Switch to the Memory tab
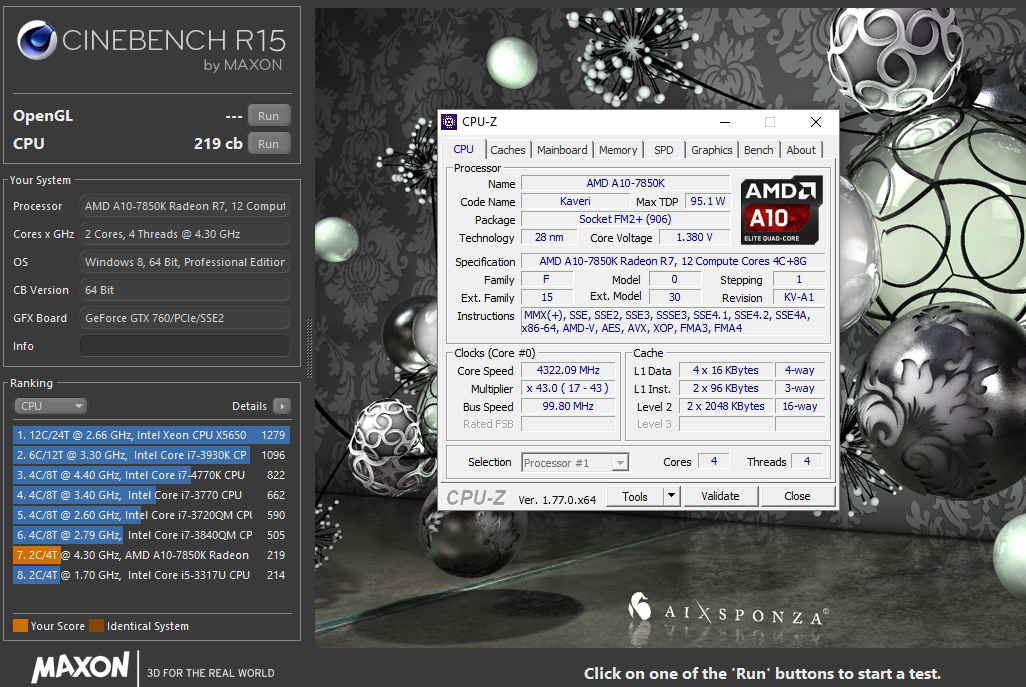Viewport: 1026px width, 687px height. coord(618,150)
